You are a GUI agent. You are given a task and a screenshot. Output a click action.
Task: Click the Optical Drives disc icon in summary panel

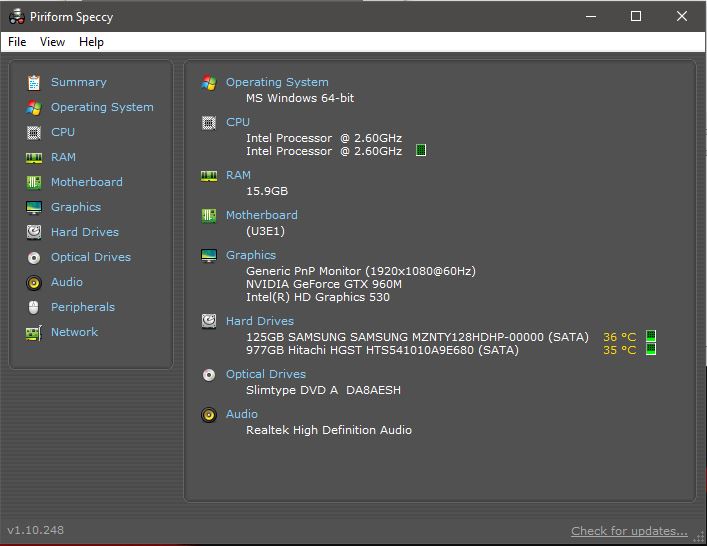209,375
